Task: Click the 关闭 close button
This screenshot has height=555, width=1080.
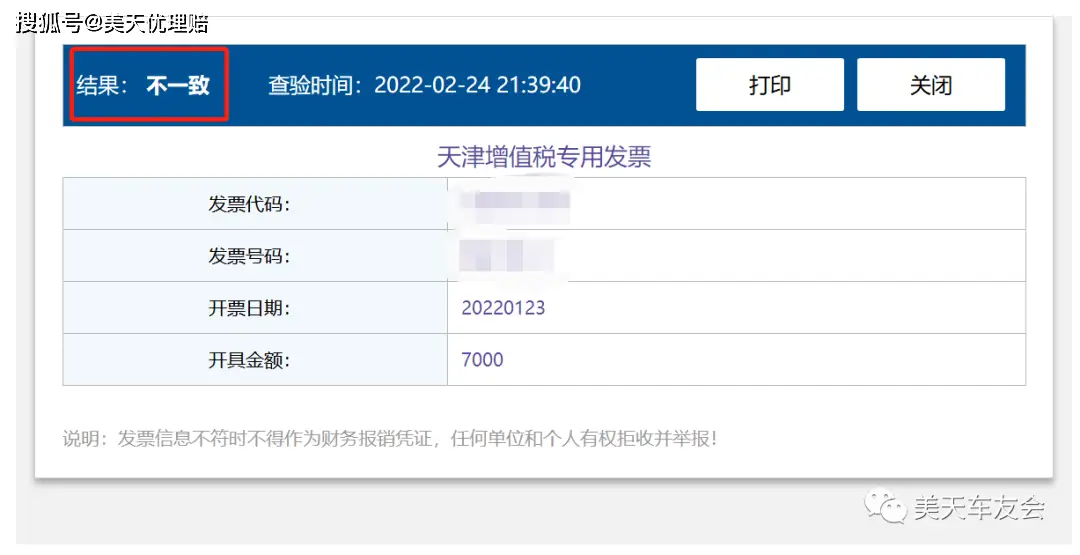Action: [931, 85]
